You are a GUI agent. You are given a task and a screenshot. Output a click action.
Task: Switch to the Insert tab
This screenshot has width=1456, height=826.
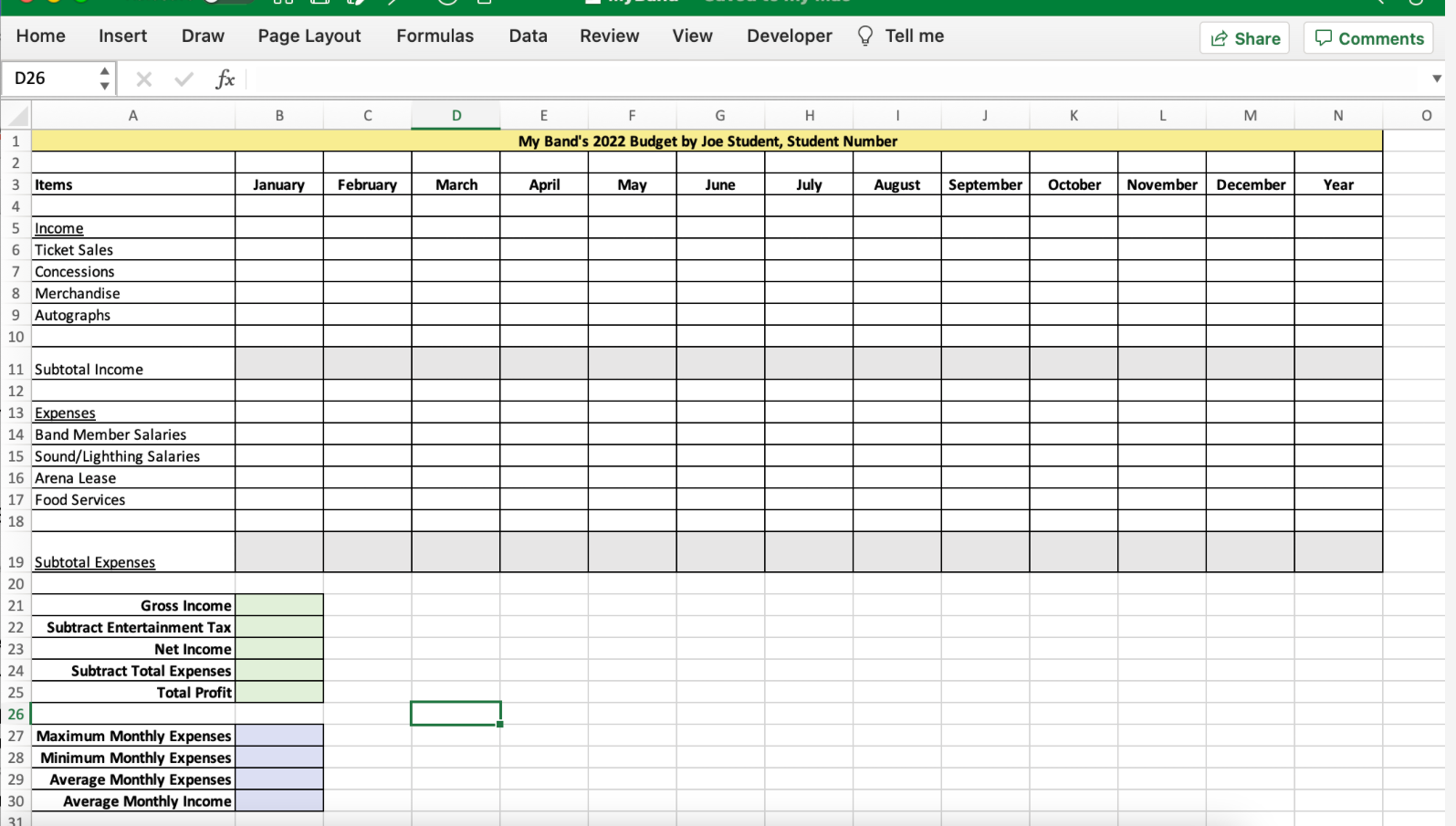pos(122,36)
